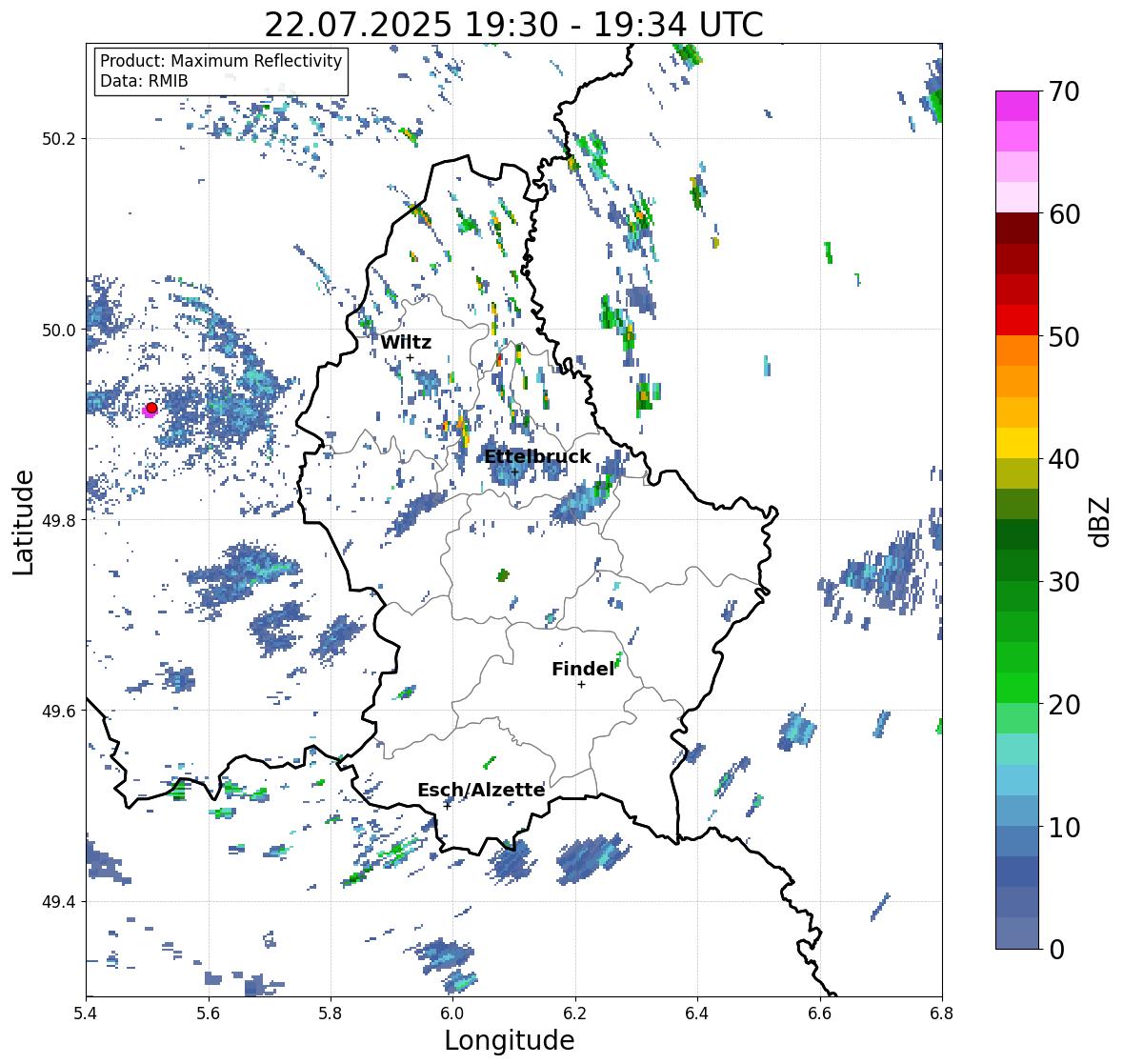Click the 'Data: RMIB' legend text
Screen dimensions: 1123x1064
tap(144, 81)
